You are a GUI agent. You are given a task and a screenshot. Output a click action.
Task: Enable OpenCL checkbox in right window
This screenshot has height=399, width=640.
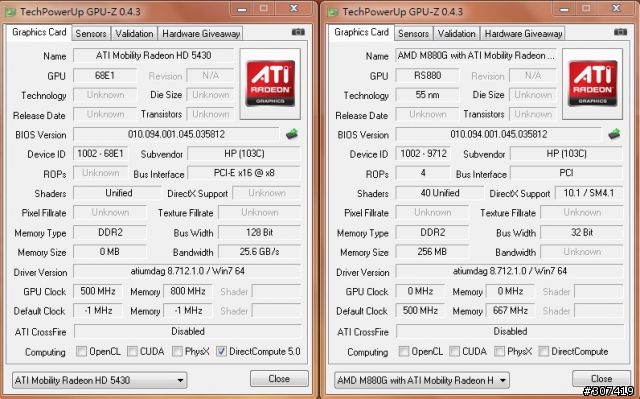point(404,351)
